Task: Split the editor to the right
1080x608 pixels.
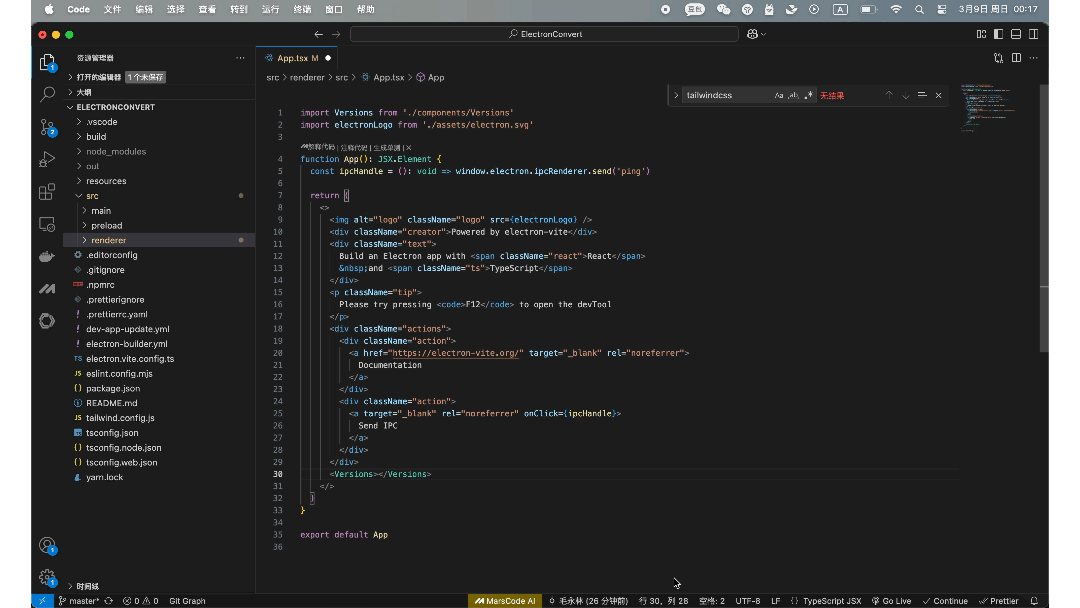Action: pos(1016,58)
